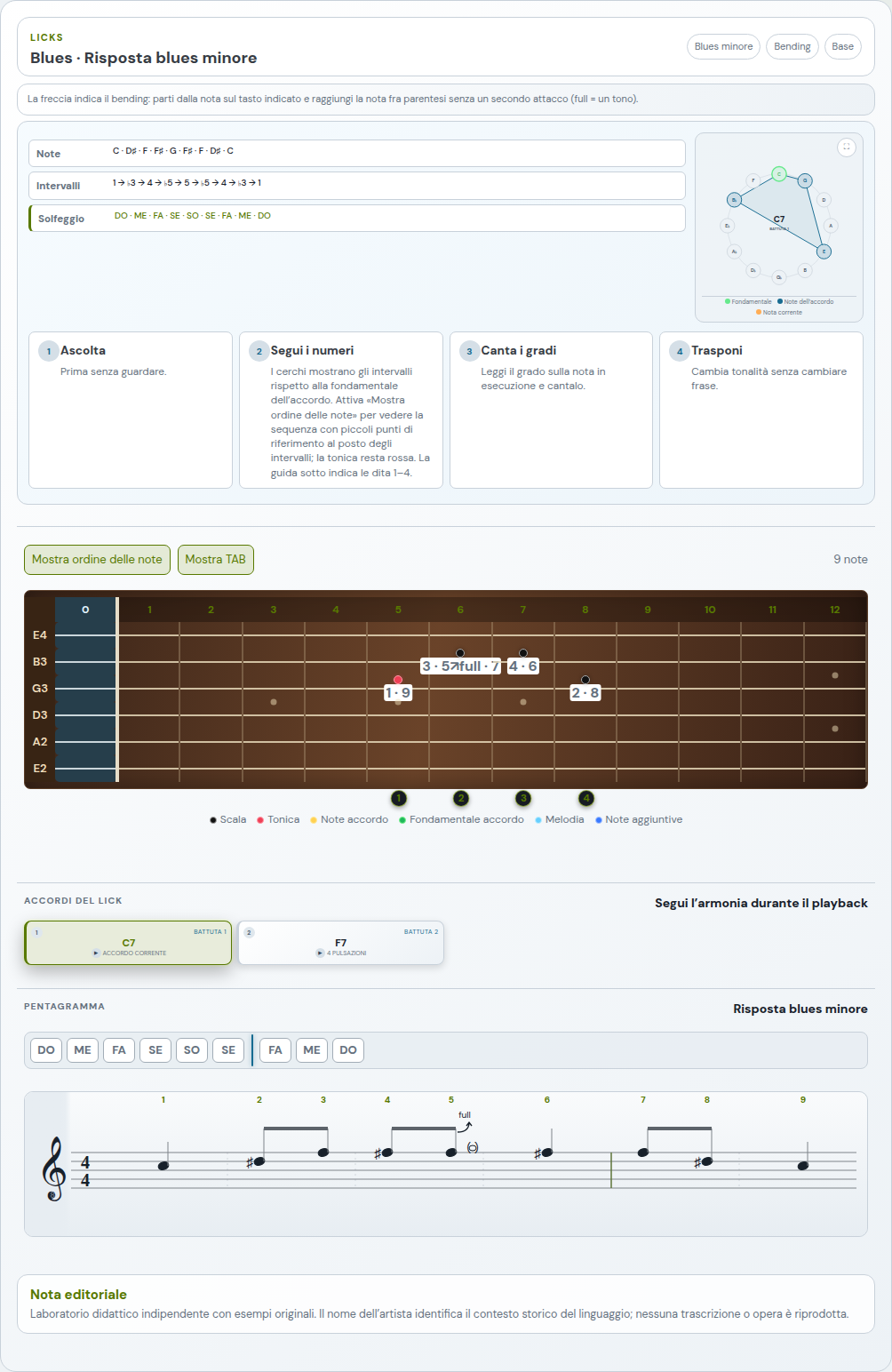
Task: Select the C7 chord card, battuta 1
Action: [x=128, y=943]
